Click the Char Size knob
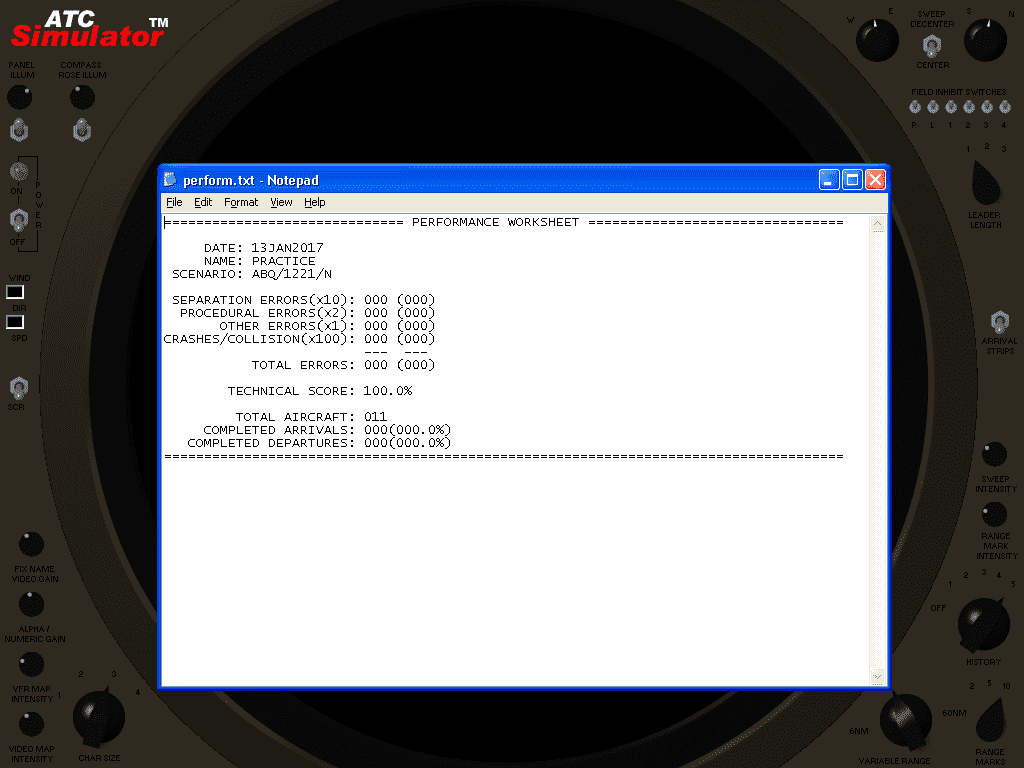Screen dimensions: 1024x768 click(99, 716)
